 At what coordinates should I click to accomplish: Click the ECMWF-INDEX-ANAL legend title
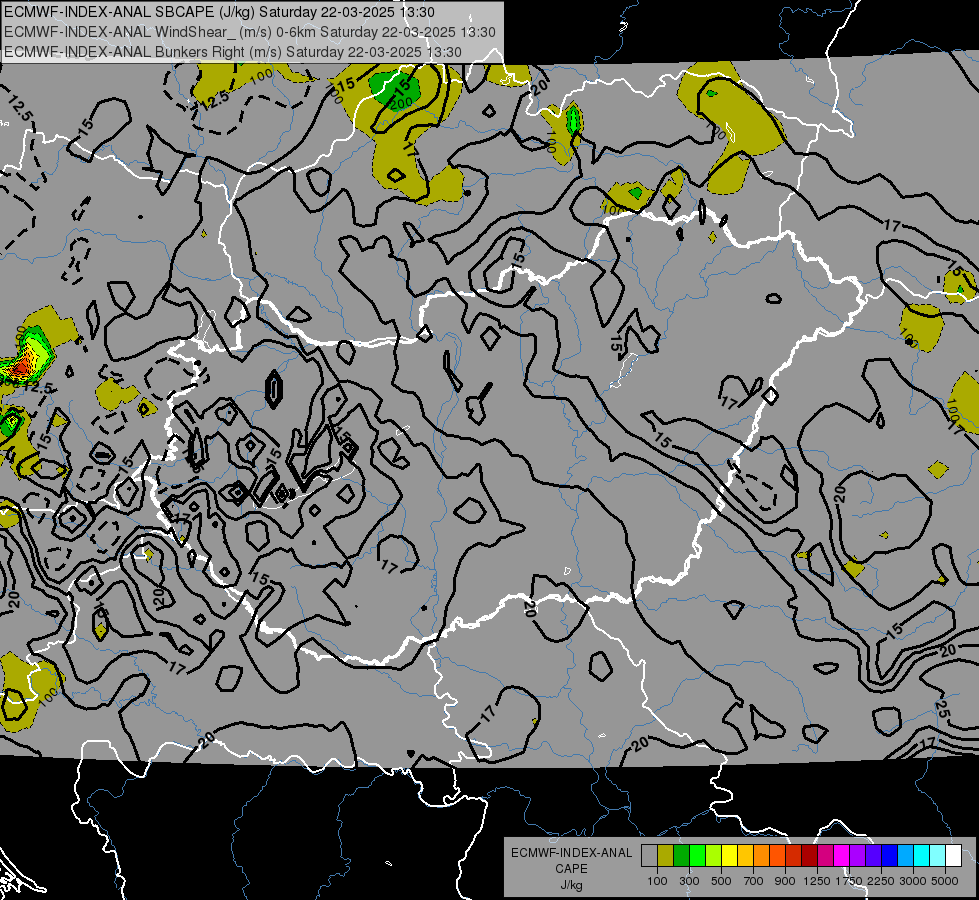pyautogui.click(x=571, y=853)
